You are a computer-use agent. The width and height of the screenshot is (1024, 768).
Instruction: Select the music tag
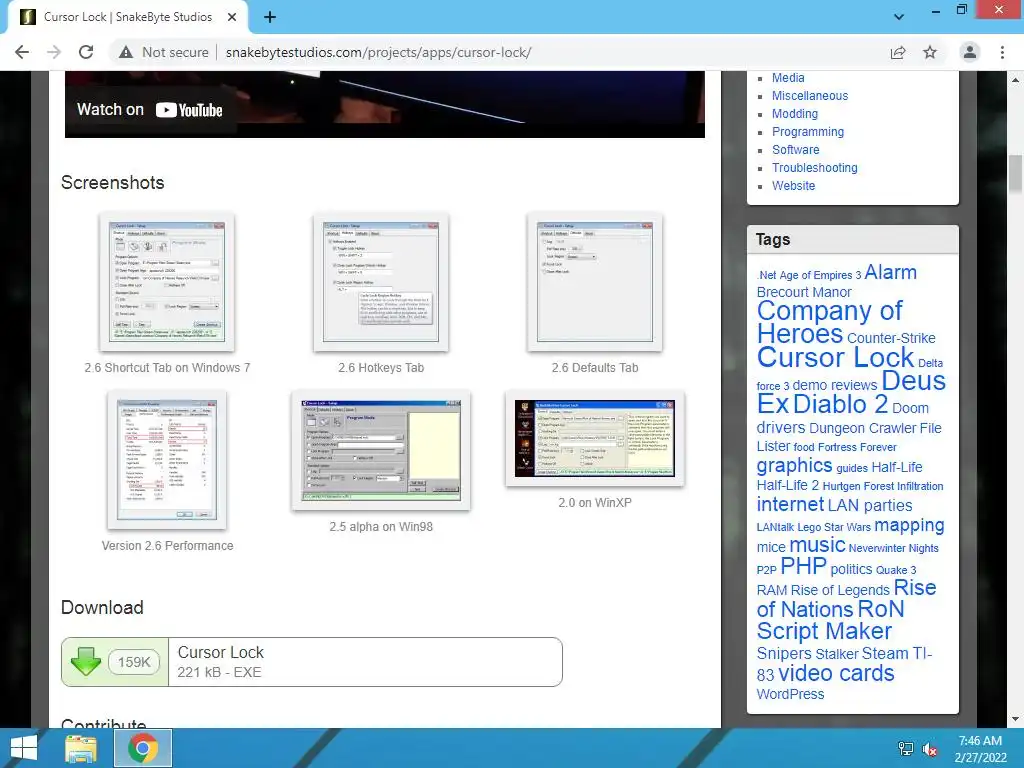pyautogui.click(x=817, y=545)
